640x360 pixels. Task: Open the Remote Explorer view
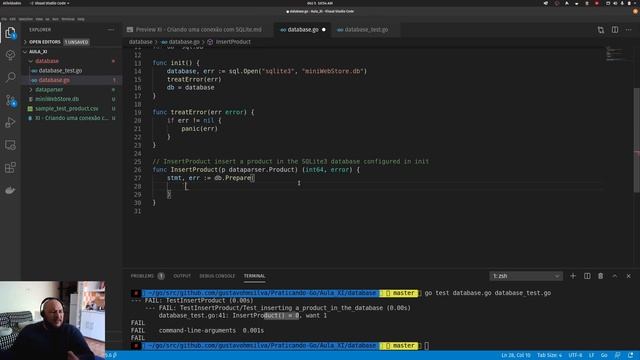[x=10, y=145]
